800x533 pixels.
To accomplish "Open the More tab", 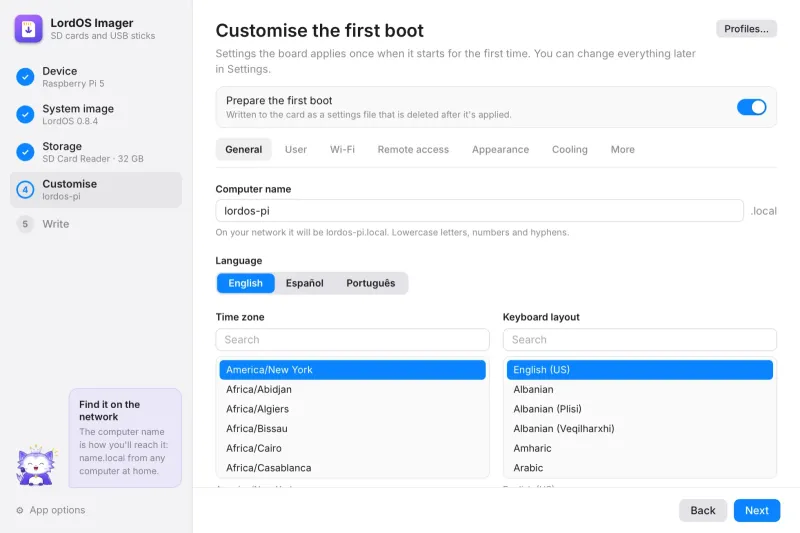I will click(x=623, y=149).
